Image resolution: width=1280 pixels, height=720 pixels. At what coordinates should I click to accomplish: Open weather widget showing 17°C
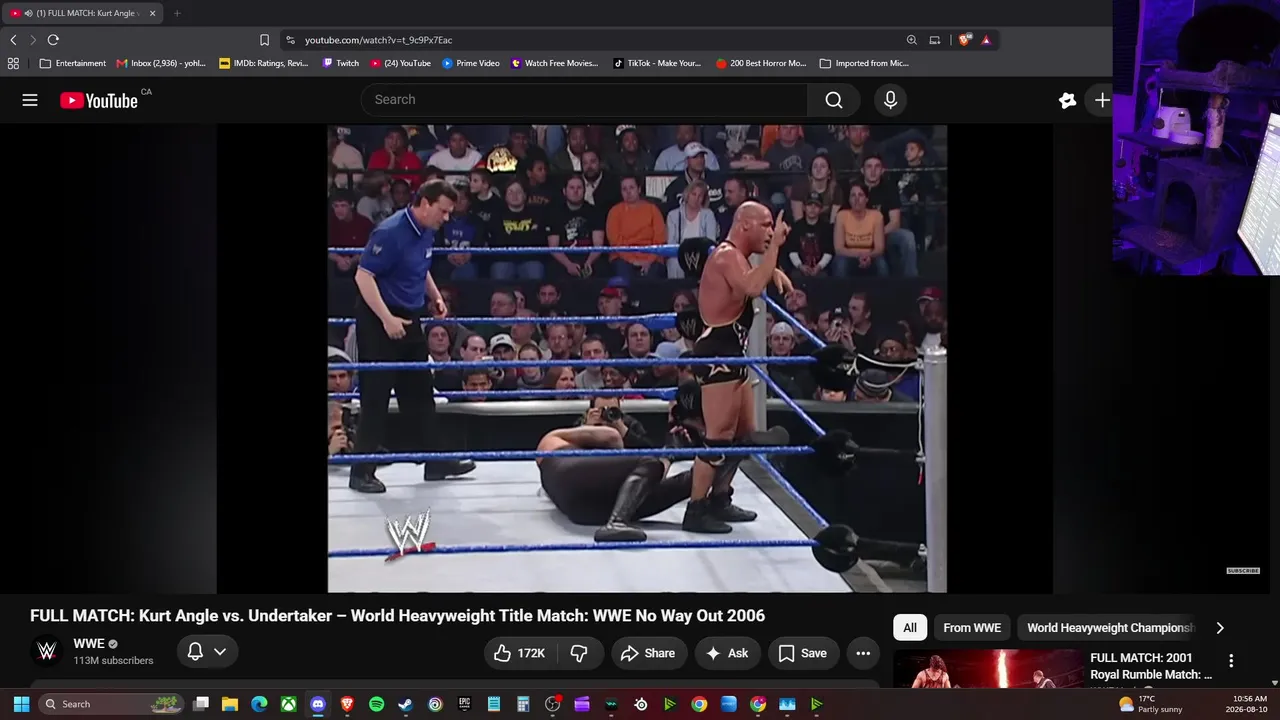click(x=1151, y=704)
